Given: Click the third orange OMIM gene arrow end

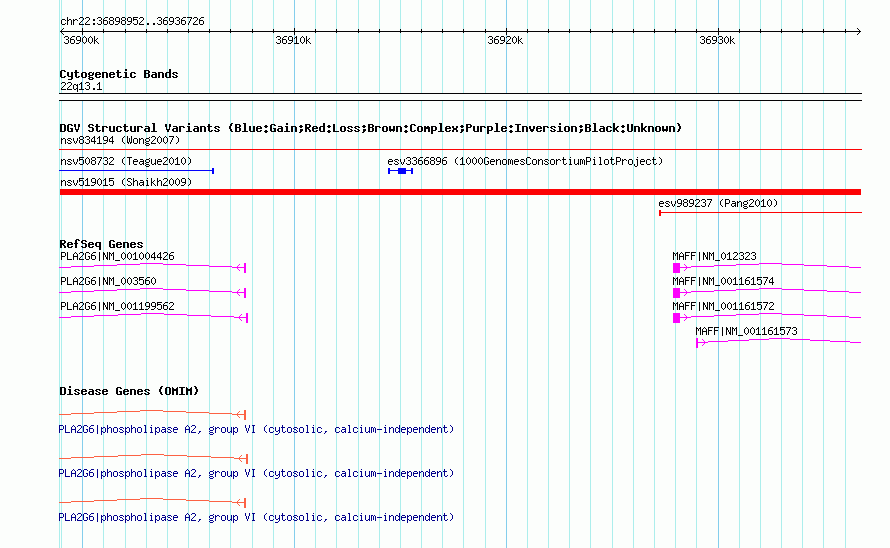Looking at the screenshot, I should coord(241,503).
